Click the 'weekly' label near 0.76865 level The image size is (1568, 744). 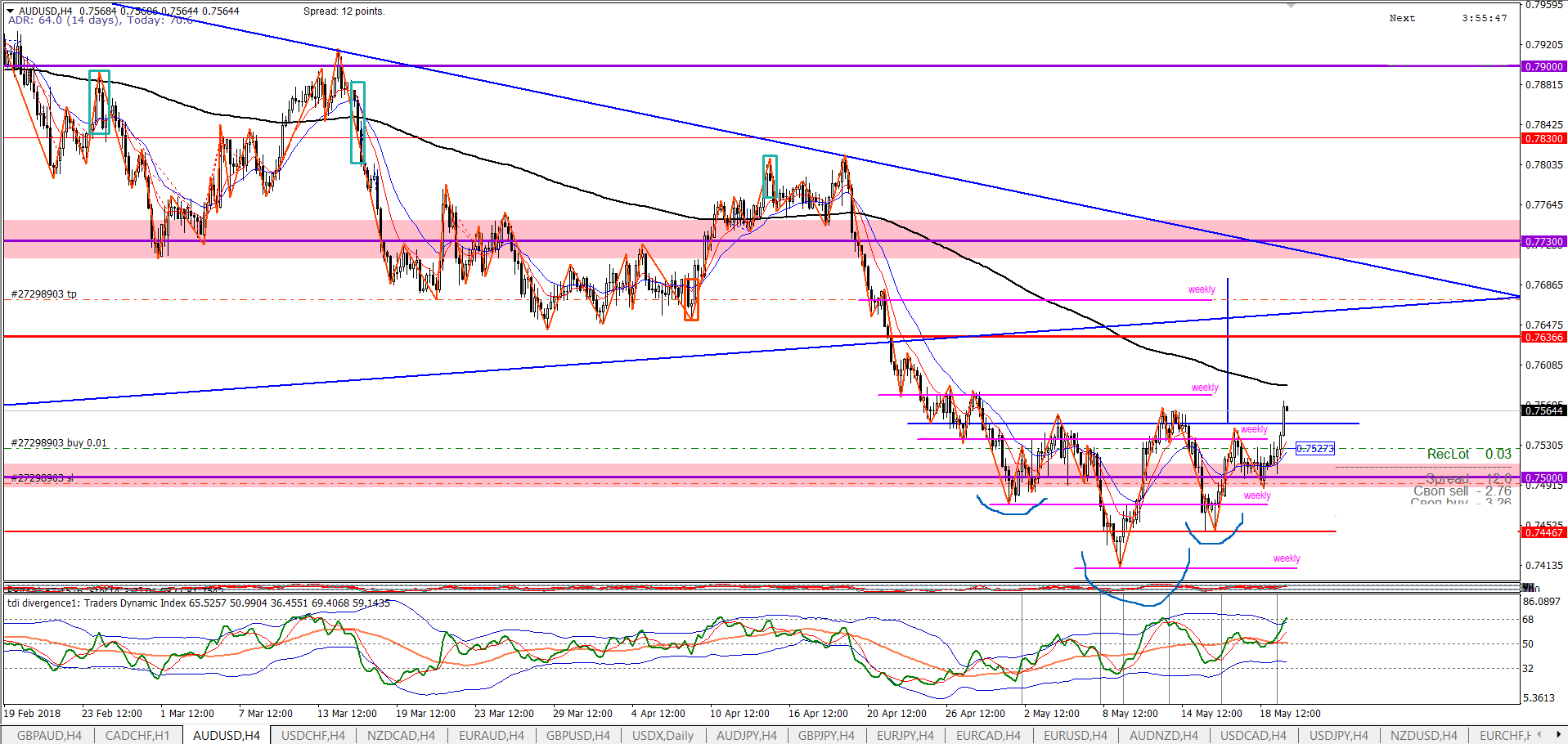(x=1202, y=289)
